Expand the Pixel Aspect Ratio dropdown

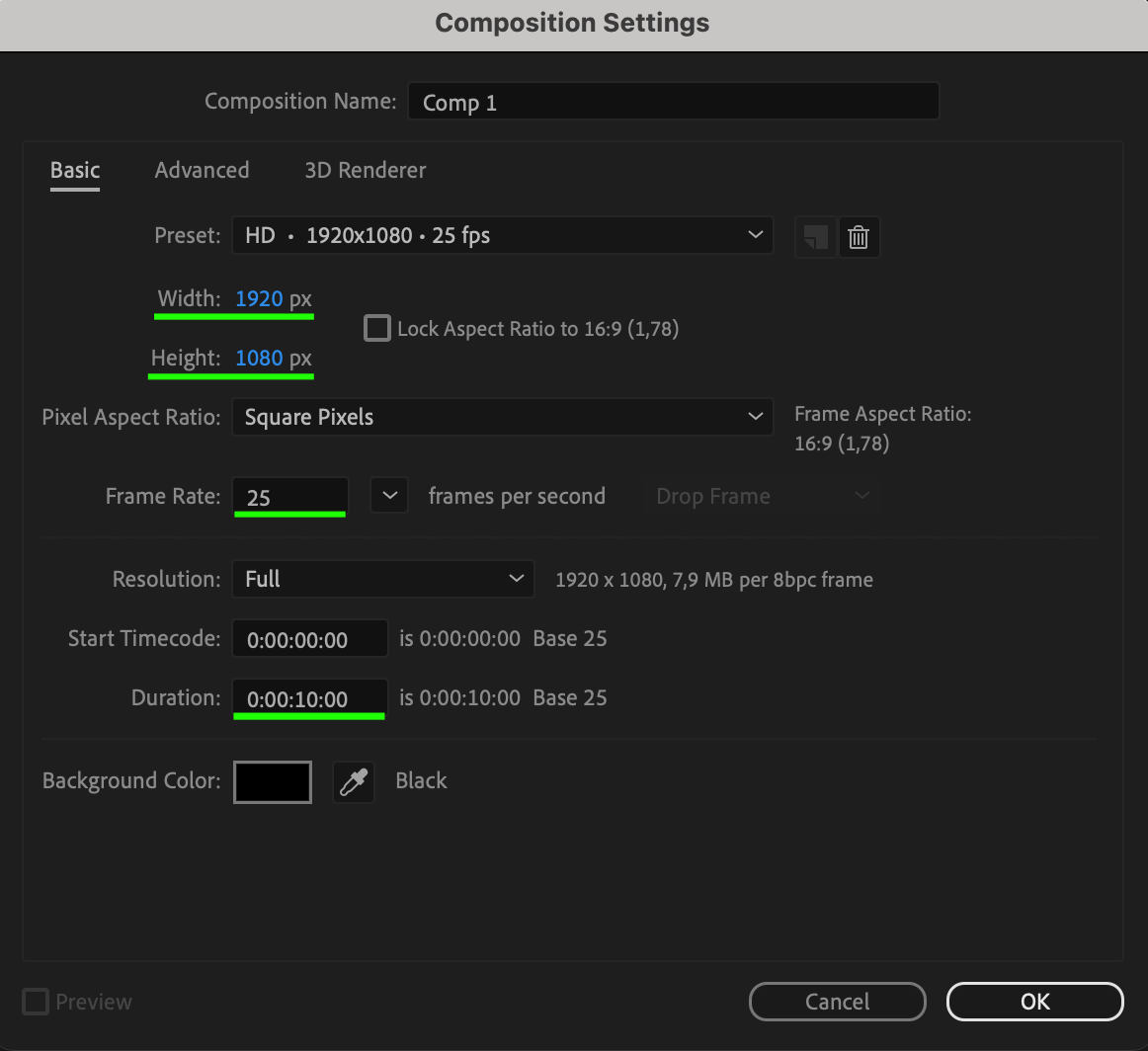(x=502, y=417)
